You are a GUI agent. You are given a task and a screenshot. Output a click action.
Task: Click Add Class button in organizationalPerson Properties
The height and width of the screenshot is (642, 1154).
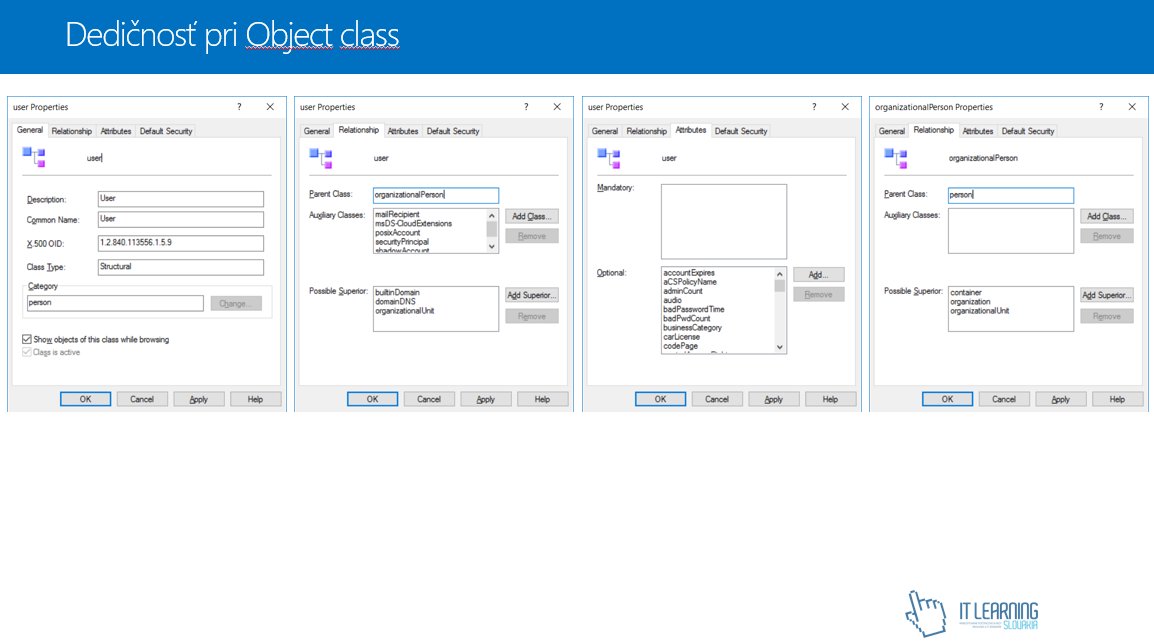1106,216
